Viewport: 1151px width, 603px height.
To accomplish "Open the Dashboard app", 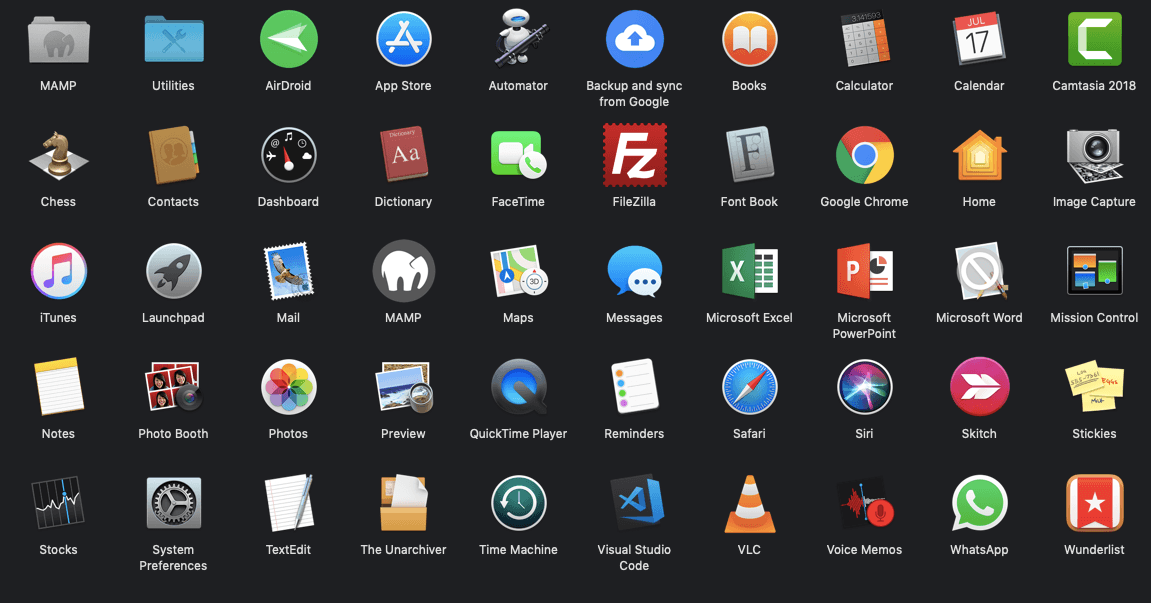I will 288,155.
